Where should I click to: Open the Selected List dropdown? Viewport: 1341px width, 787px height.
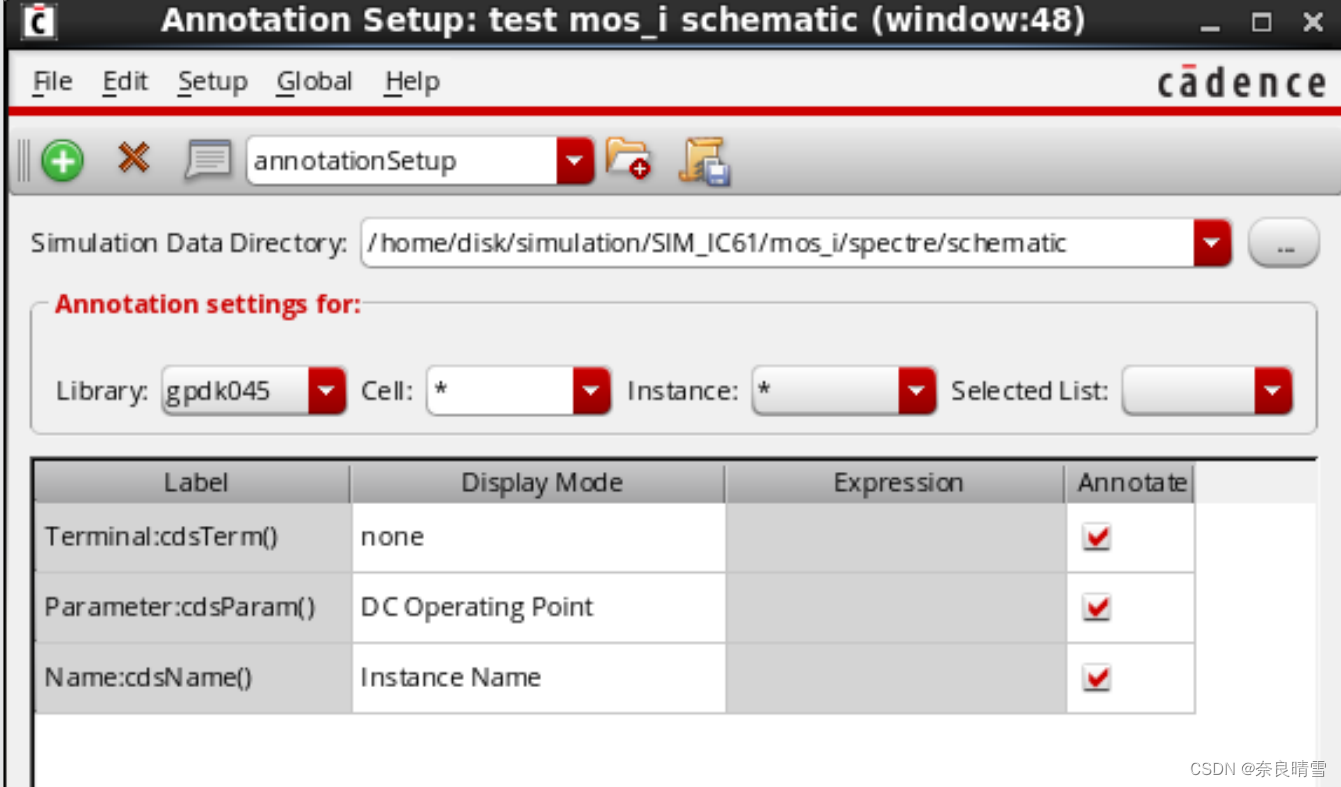tap(1273, 391)
